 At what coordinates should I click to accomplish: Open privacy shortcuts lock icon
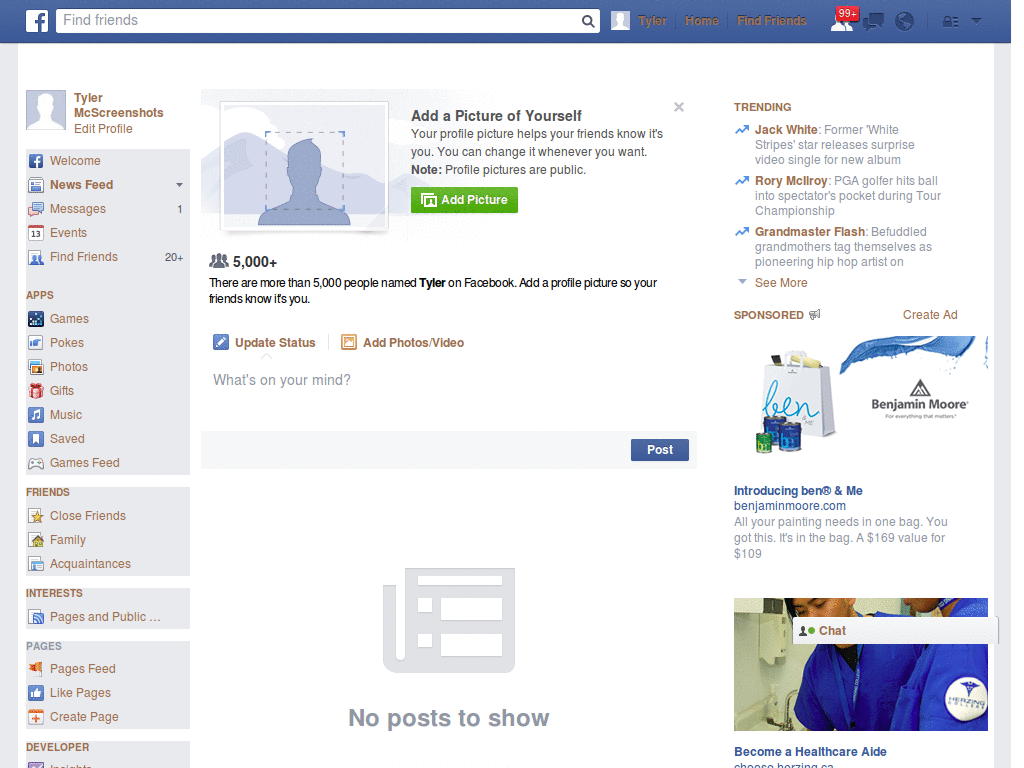pyautogui.click(x=950, y=22)
